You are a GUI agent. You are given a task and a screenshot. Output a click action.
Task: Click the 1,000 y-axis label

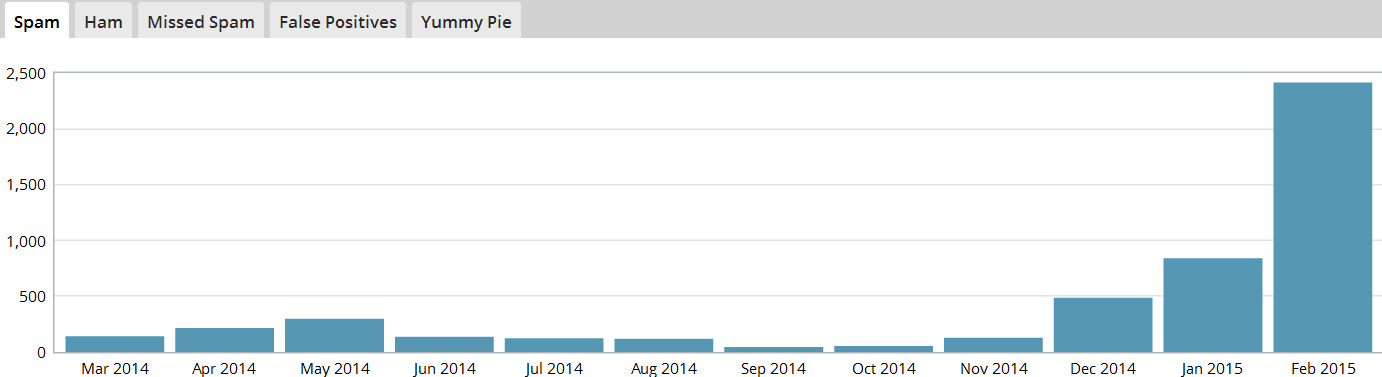tap(25, 240)
